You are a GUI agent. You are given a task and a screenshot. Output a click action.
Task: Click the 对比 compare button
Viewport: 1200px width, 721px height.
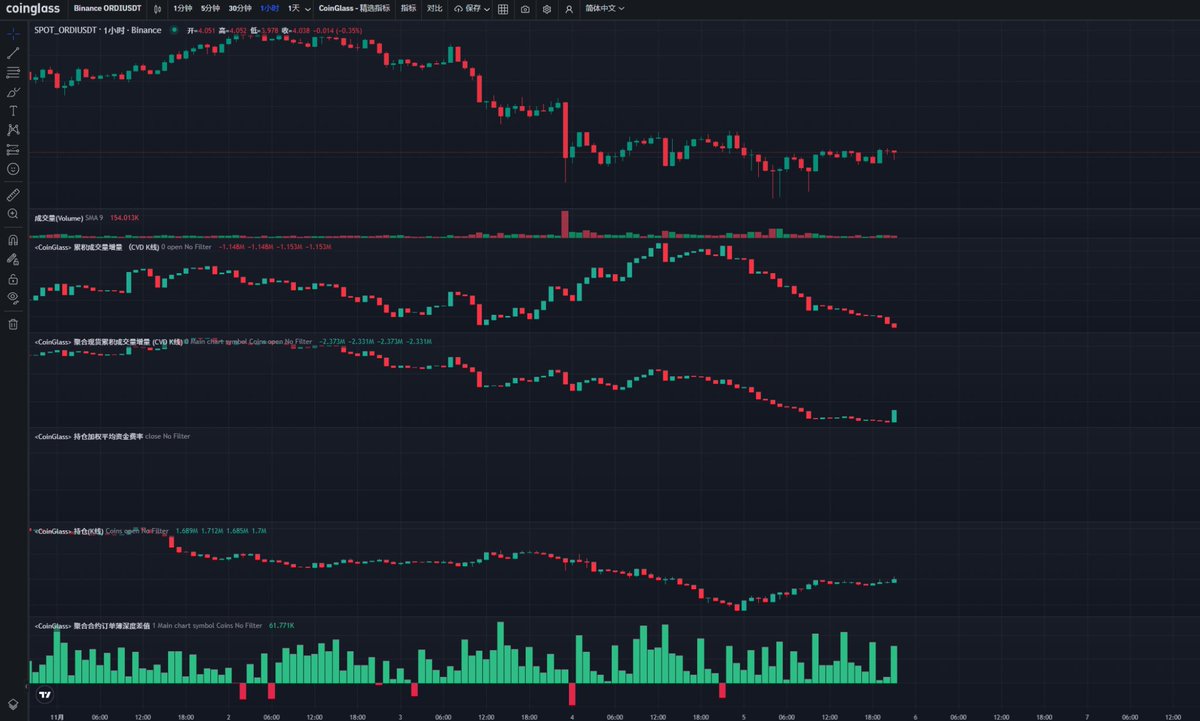(x=434, y=8)
